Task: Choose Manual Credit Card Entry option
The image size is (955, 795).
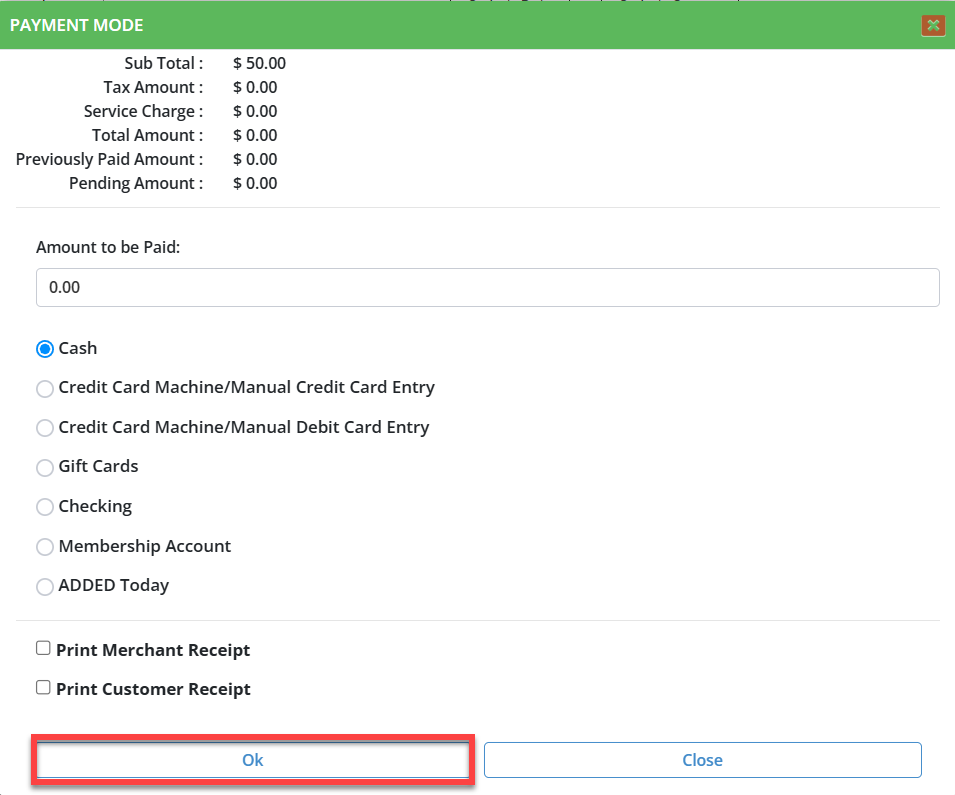Action: click(x=45, y=388)
